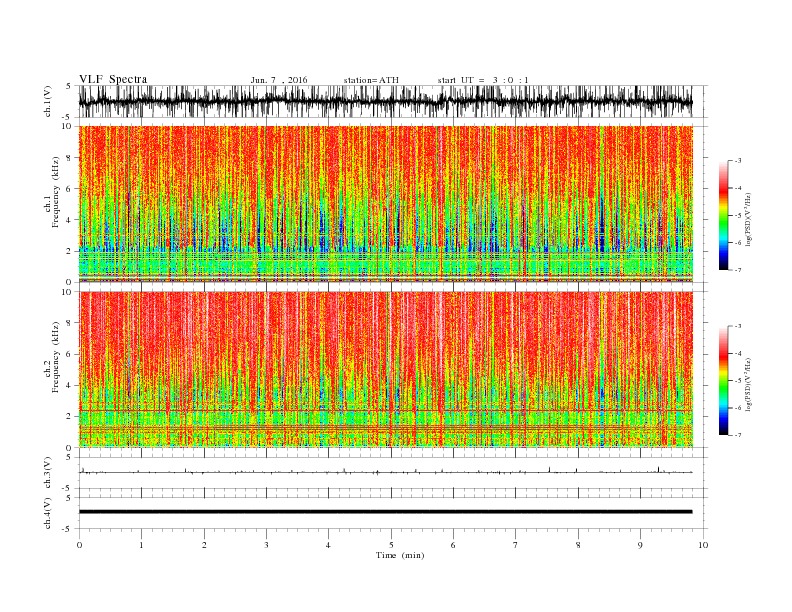Click the '2' tick on Time axis

(204, 545)
